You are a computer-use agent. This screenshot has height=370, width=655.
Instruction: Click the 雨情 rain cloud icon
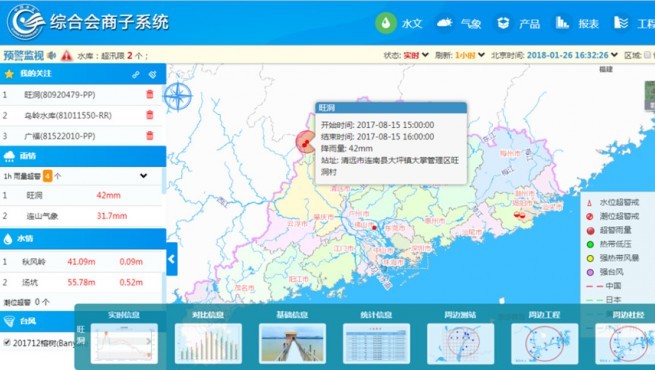9,156
